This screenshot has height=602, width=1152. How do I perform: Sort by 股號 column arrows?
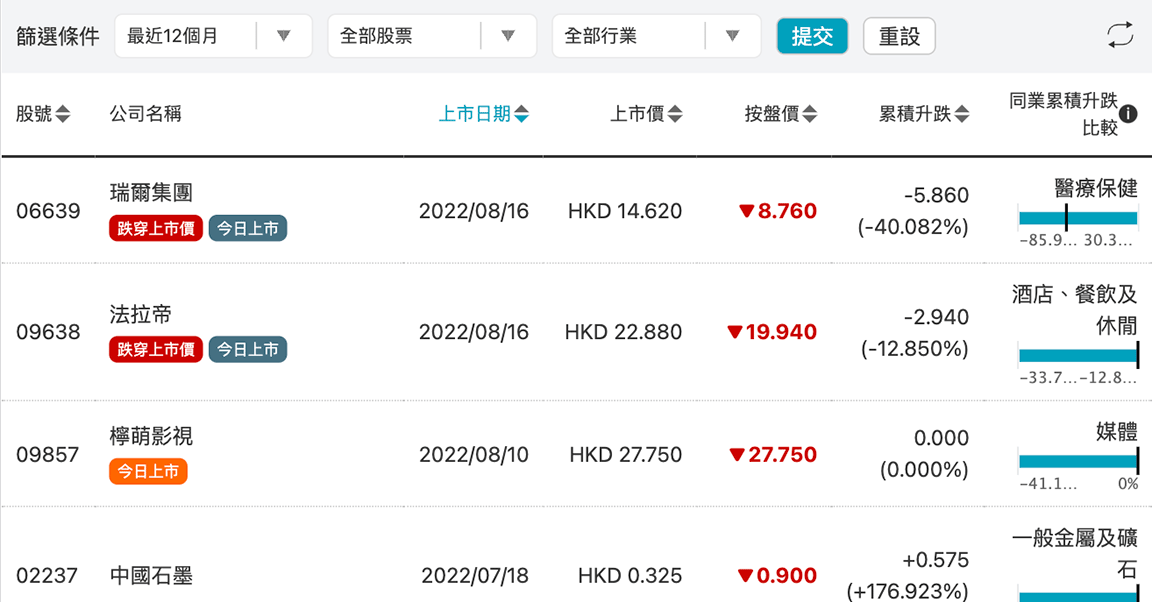click(62, 114)
